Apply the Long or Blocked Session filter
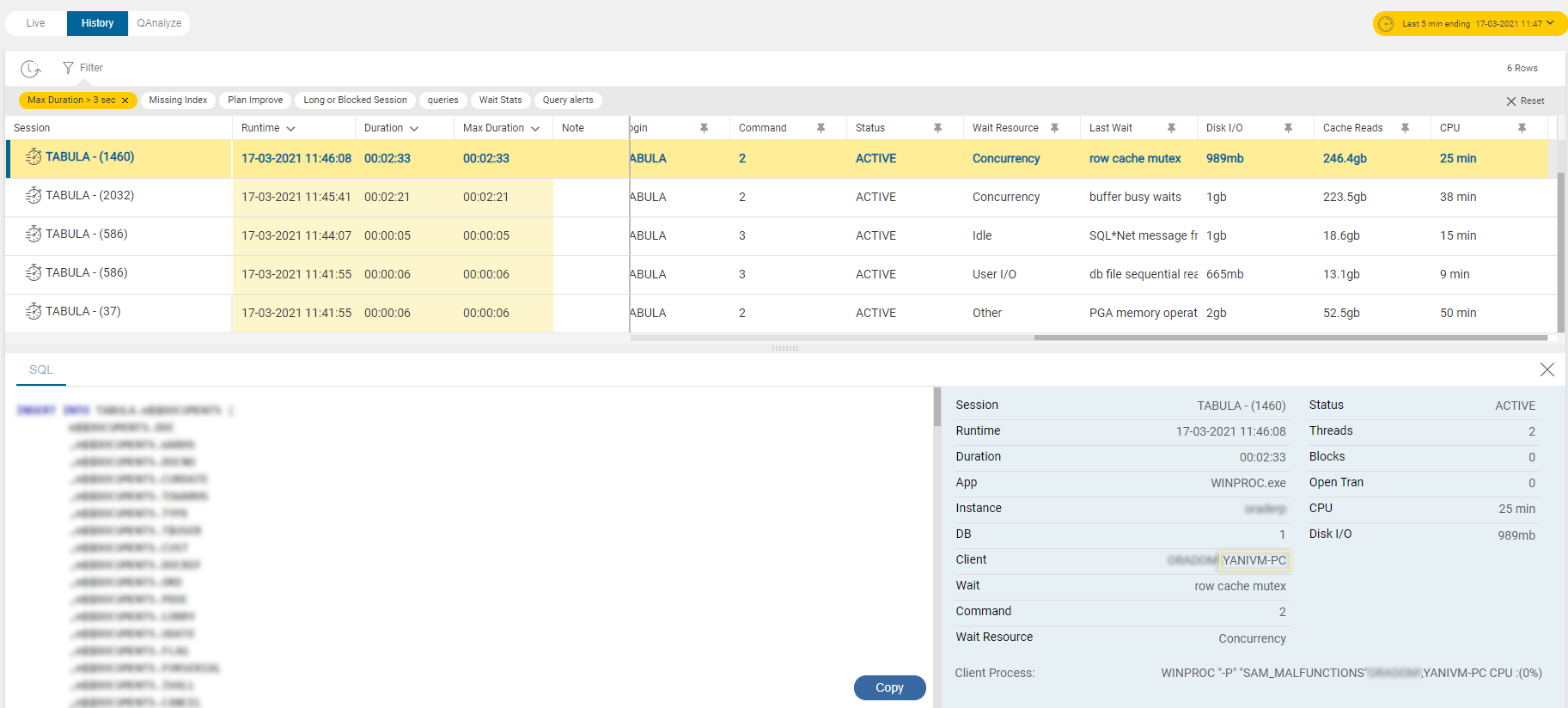Image resolution: width=1568 pixels, height=708 pixels. pos(355,101)
